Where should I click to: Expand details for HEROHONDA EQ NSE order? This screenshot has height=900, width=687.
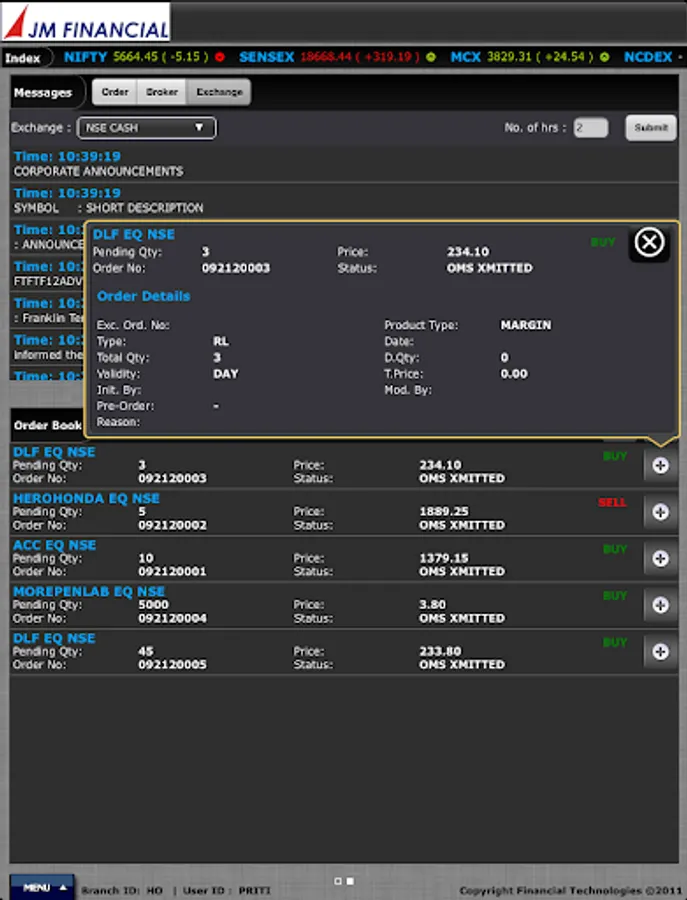[x=660, y=512]
